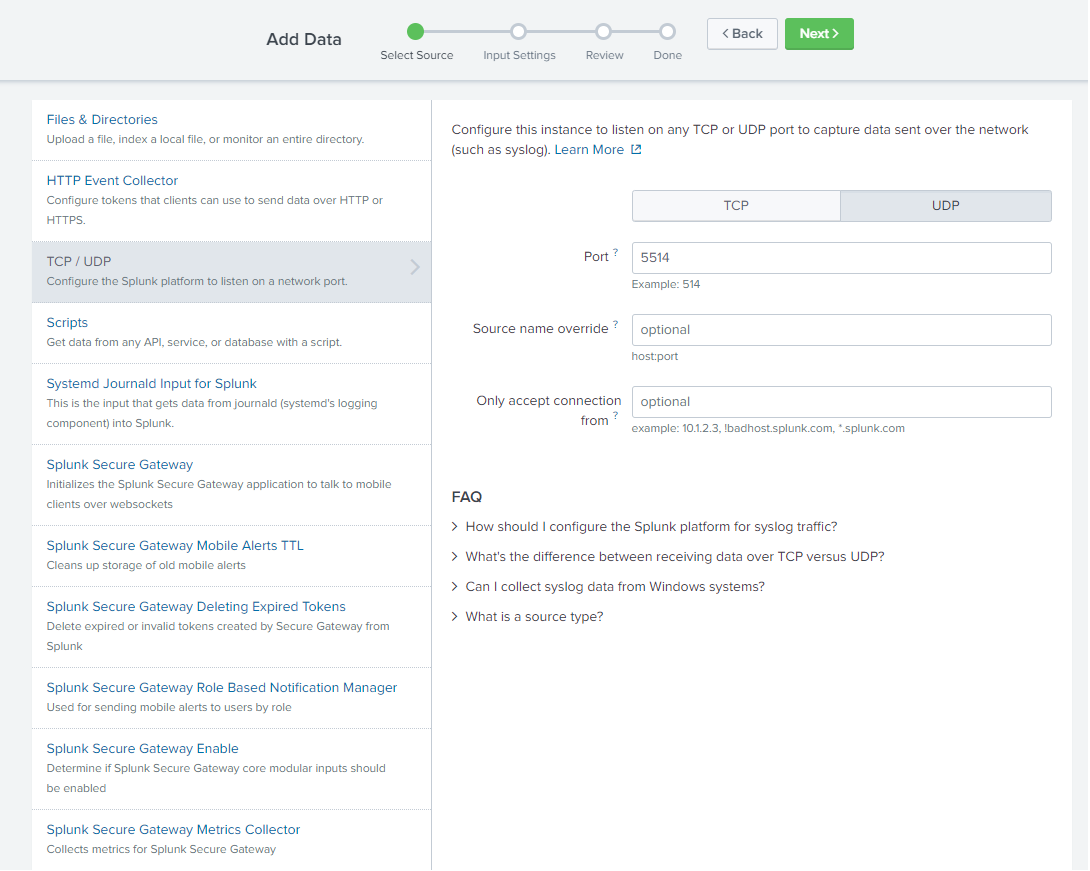Switch the protocol to UDP
Image resolution: width=1090 pixels, height=871 pixels.
pos(945,205)
